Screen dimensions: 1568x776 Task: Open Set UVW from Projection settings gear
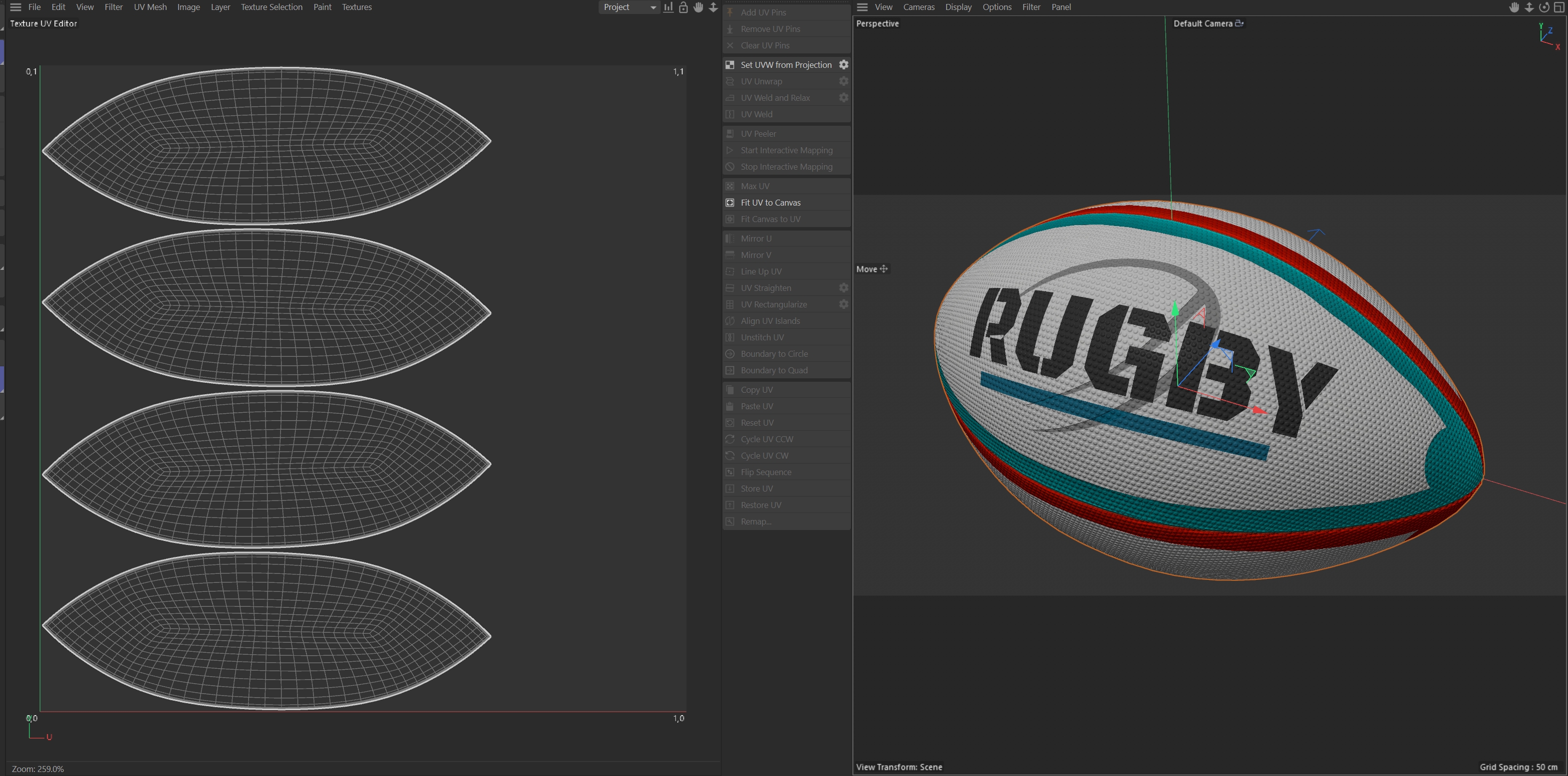(x=844, y=64)
